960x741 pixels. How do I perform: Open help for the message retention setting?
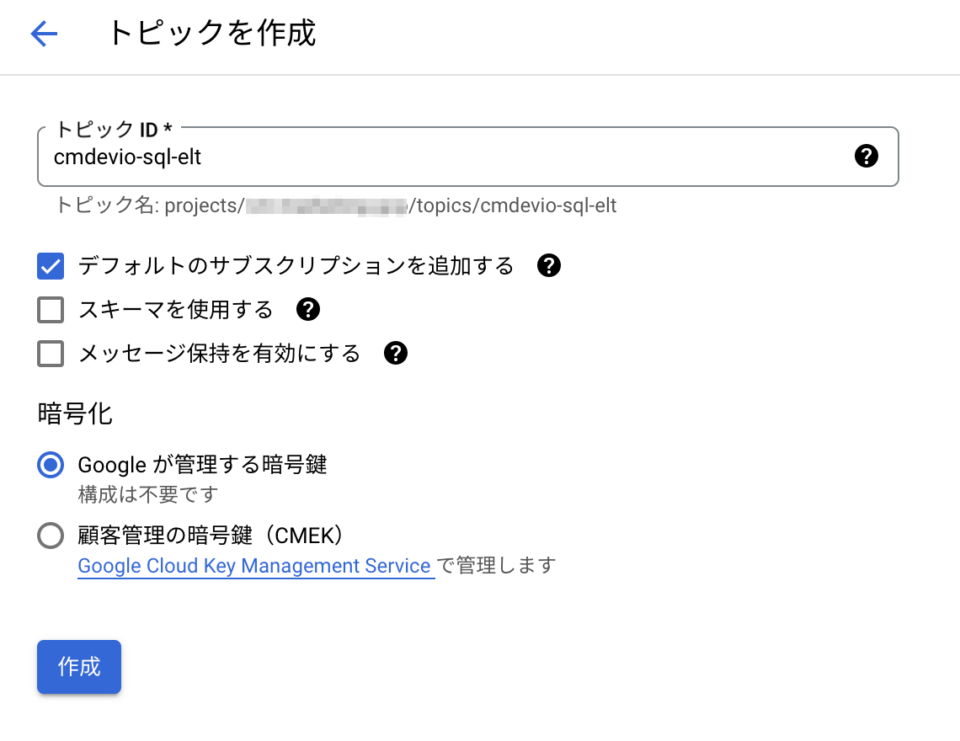(395, 353)
